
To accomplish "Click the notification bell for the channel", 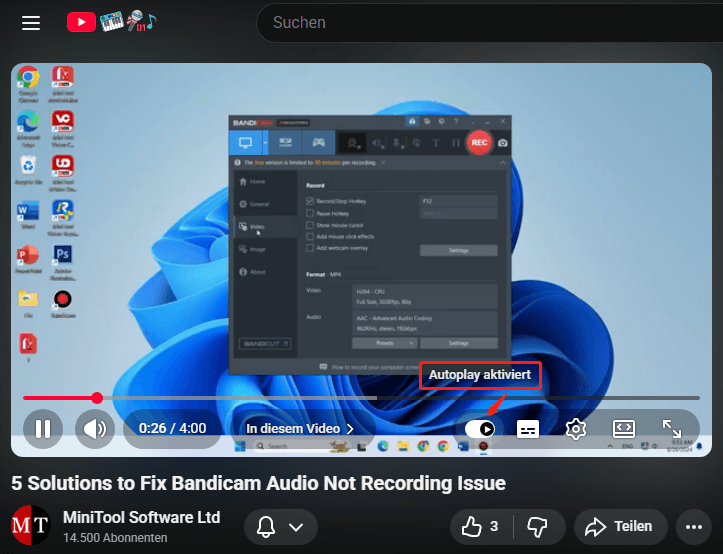I will pos(266,526).
